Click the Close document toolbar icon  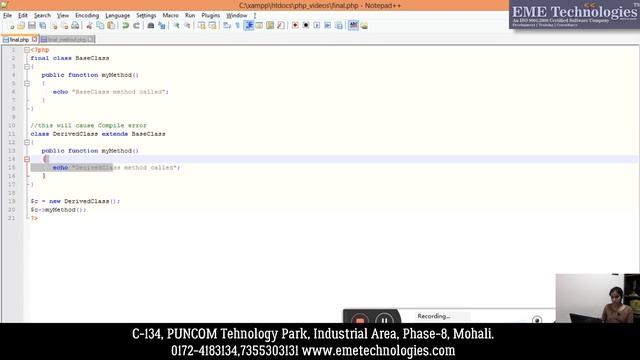[x=53, y=26]
